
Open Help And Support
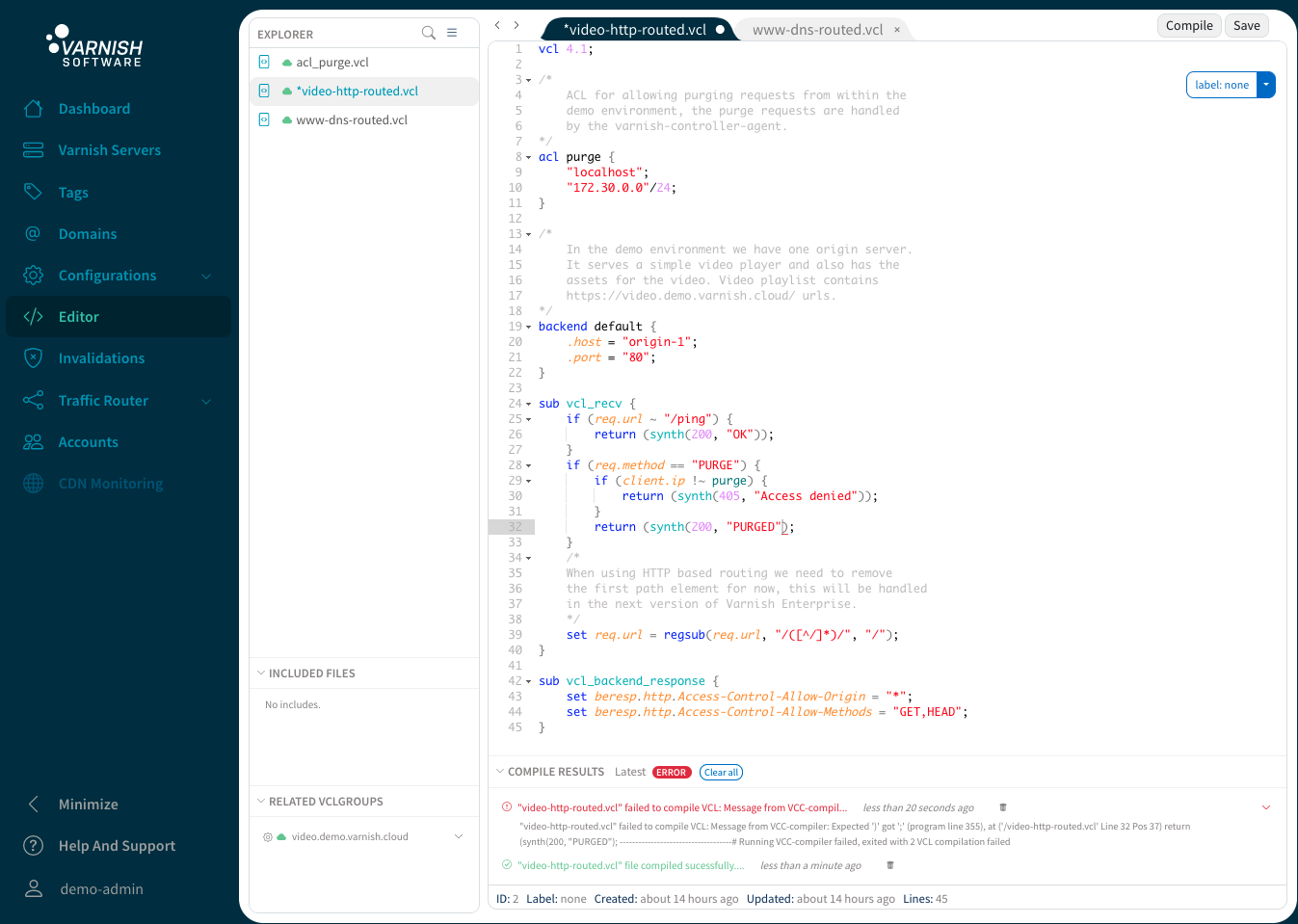(117, 846)
